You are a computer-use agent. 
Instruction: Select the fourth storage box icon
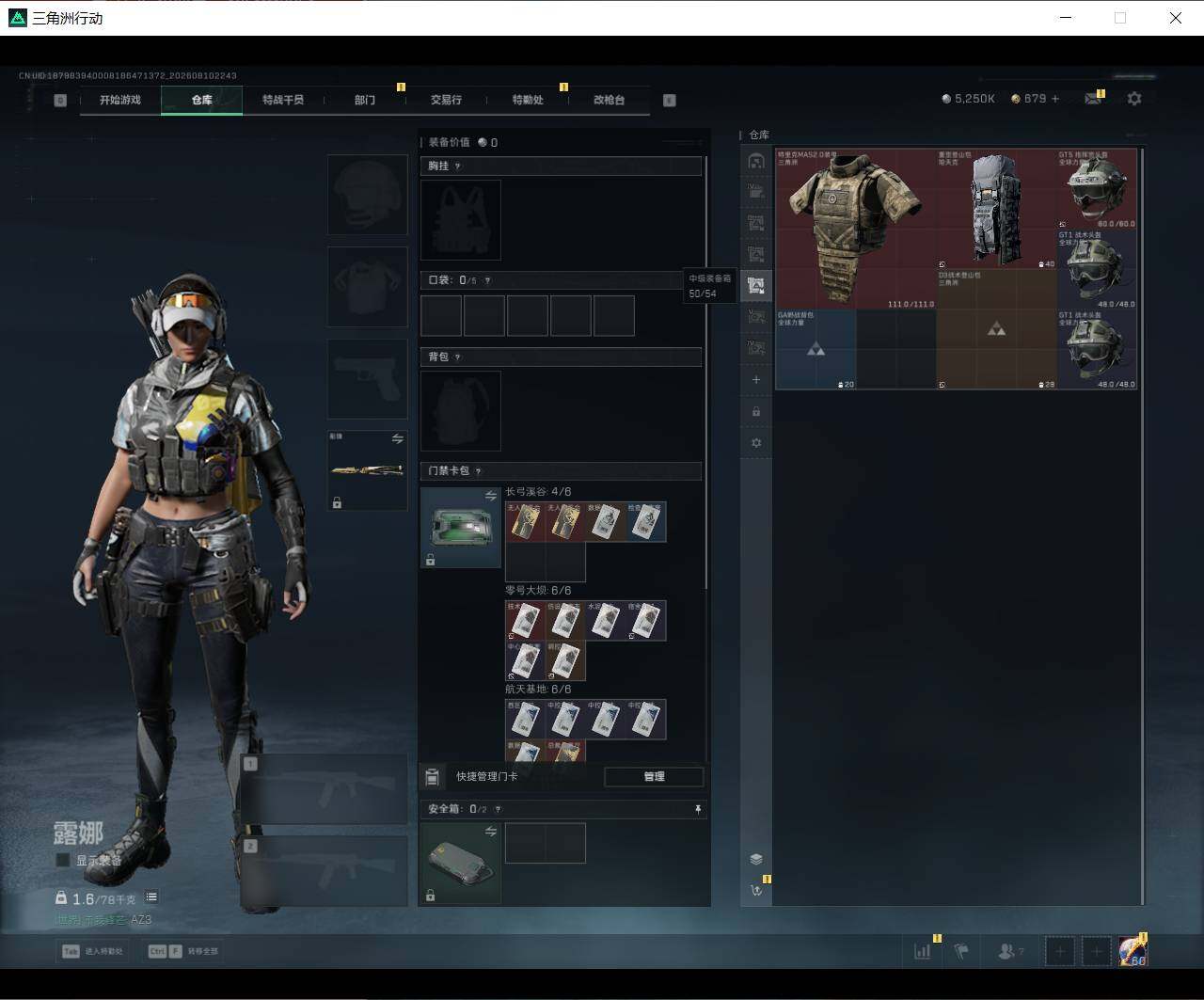click(756, 254)
